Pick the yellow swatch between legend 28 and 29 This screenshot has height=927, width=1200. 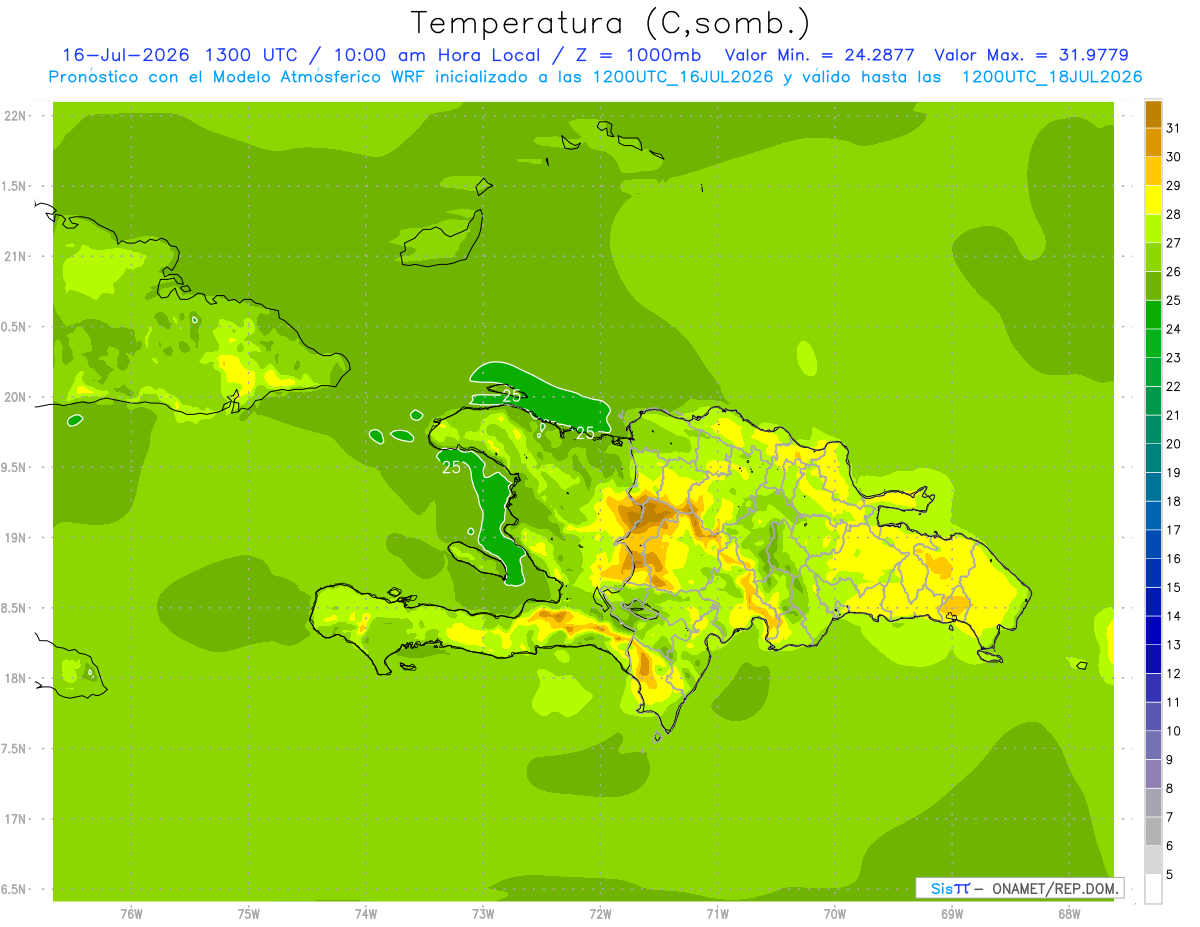(1153, 200)
